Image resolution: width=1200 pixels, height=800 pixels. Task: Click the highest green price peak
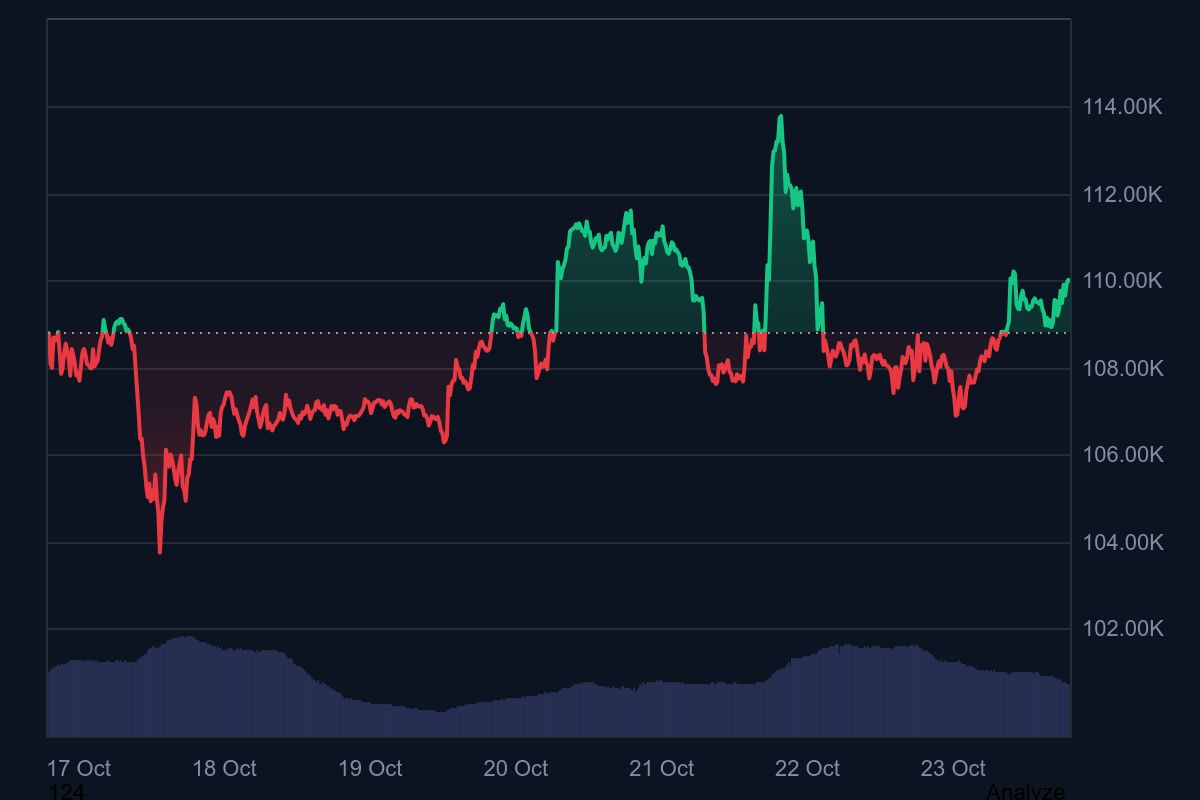(x=780, y=117)
